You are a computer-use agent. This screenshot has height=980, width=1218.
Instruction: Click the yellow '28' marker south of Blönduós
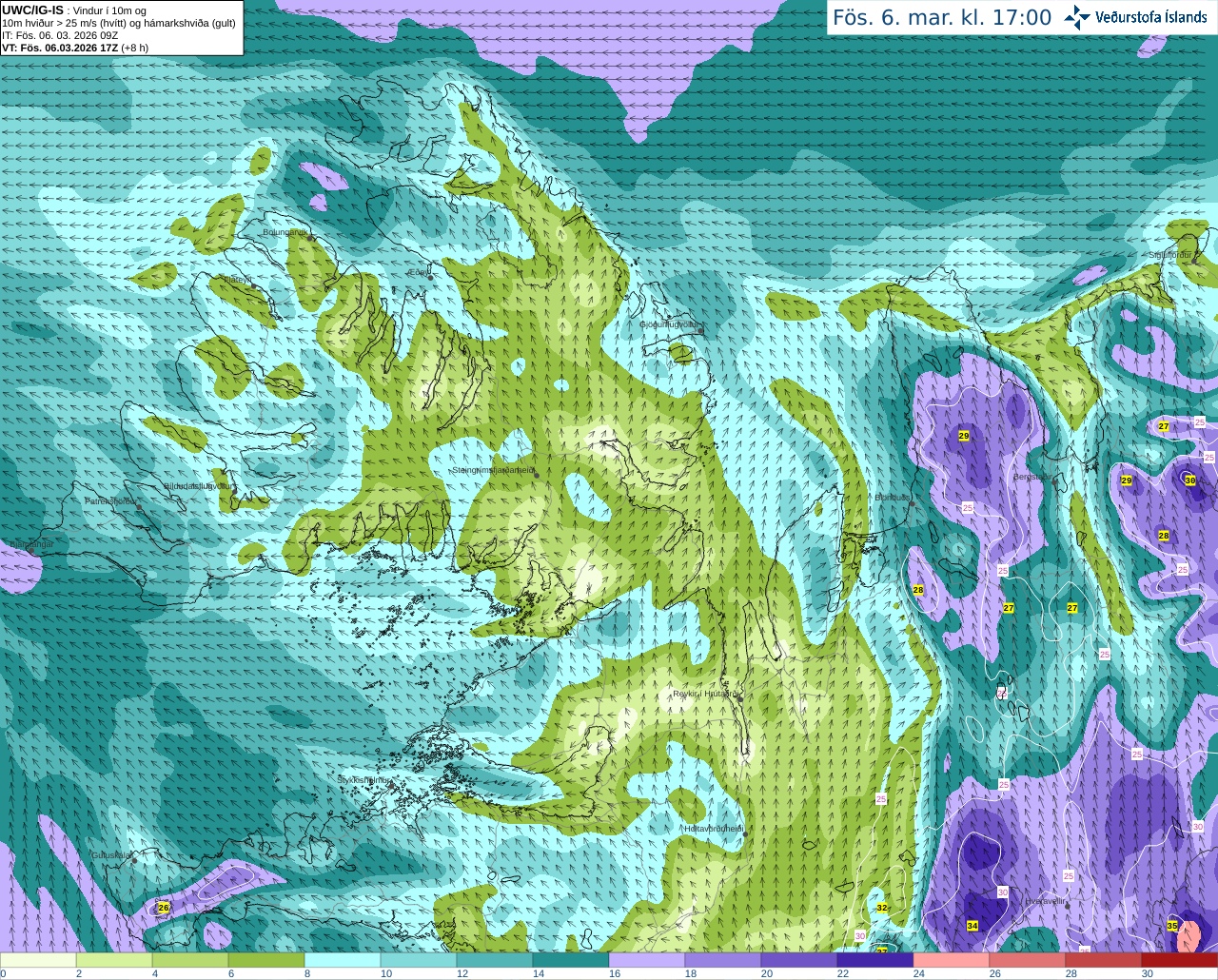pos(918,590)
